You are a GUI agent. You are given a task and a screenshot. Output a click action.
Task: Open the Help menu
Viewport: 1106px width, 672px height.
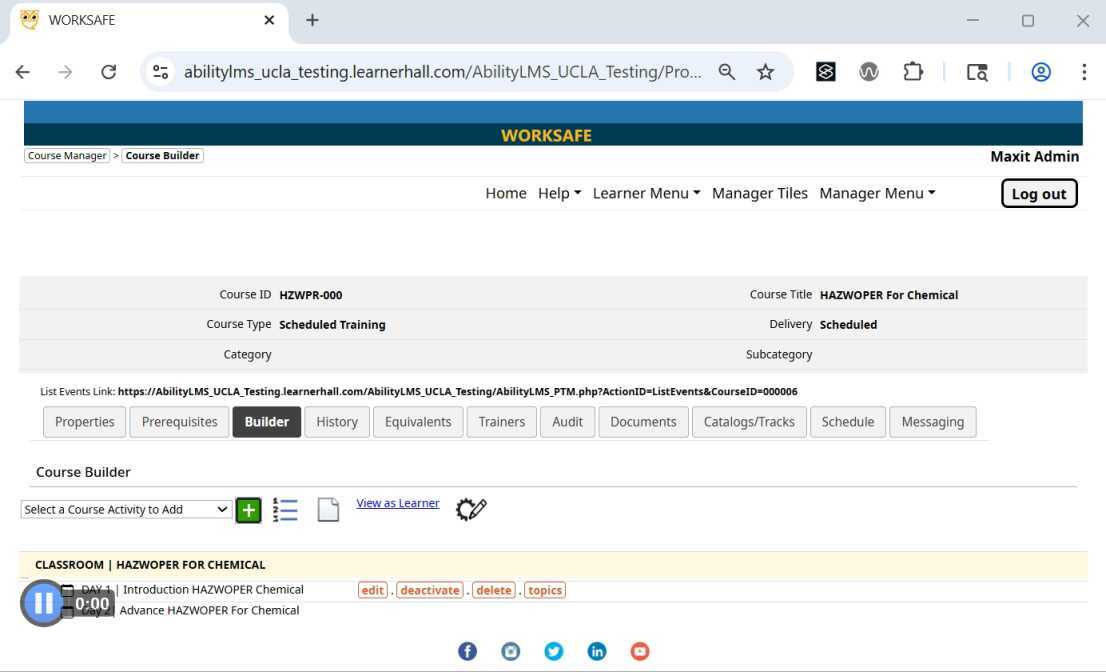pos(559,193)
